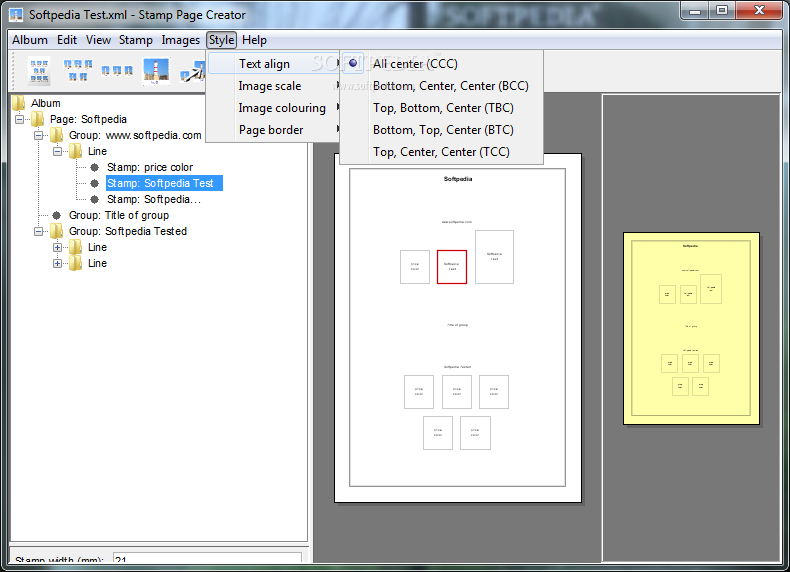
Task: Select the Album root tree label
Action: (46, 103)
